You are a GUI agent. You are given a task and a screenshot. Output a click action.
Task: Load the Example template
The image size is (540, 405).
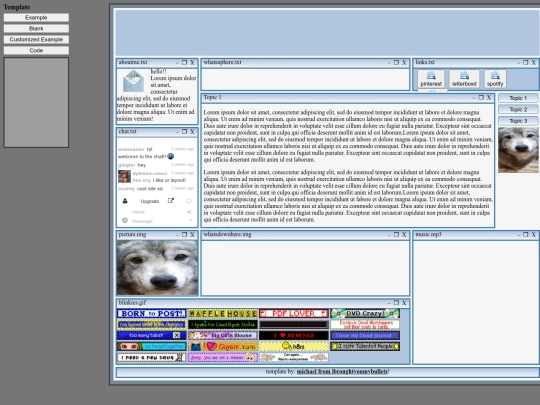coord(36,18)
